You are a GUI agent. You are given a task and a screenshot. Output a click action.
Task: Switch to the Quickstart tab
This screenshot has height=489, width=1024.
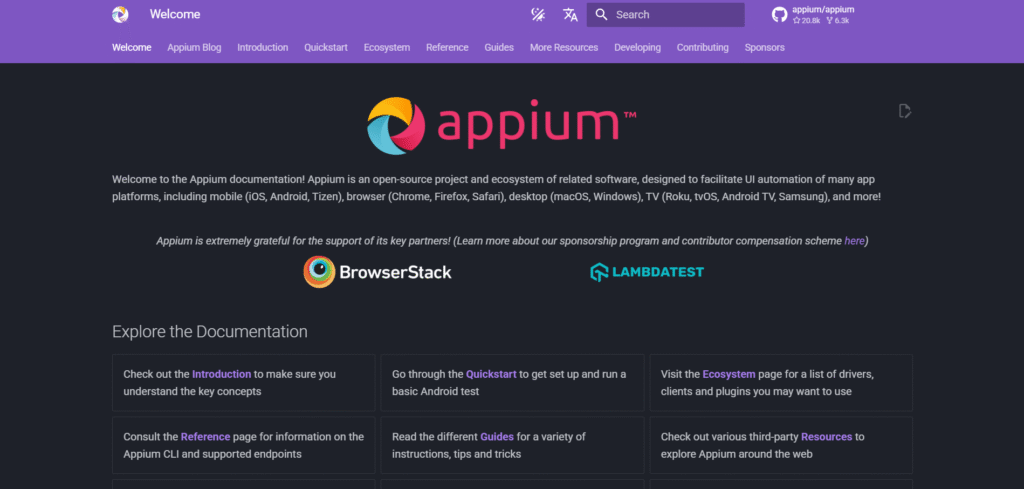[x=326, y=48]
